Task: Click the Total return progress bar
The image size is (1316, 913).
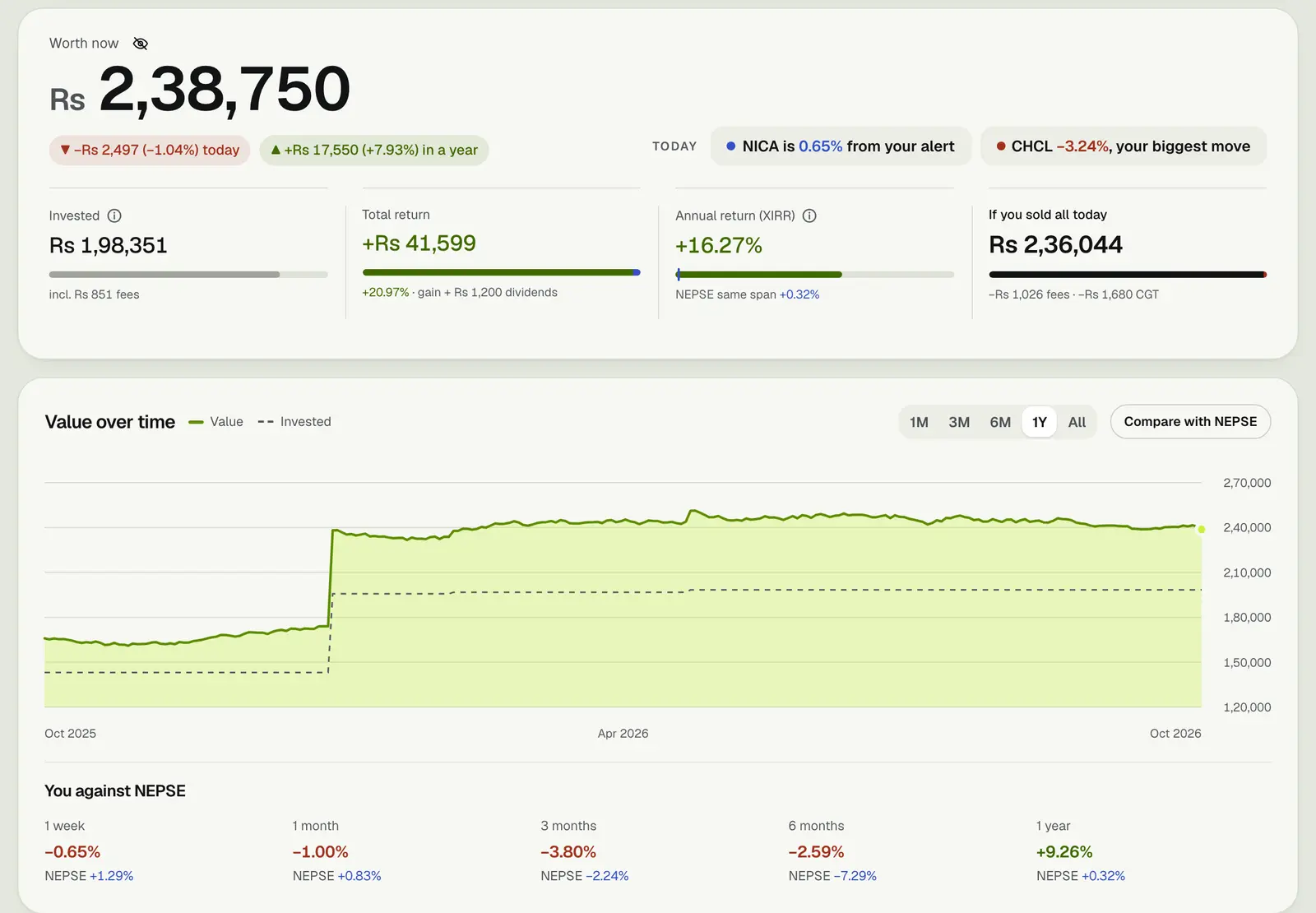Action: click(501, 272)
